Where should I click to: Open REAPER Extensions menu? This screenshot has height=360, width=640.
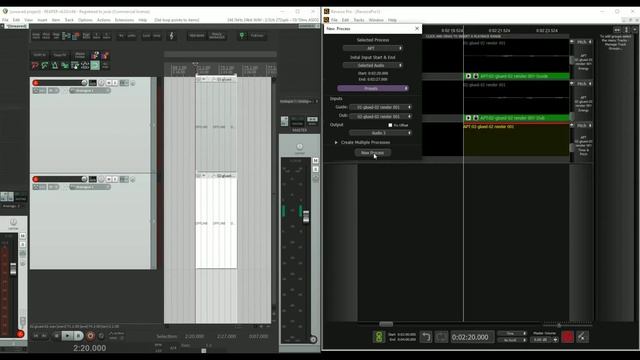point(124,20)
